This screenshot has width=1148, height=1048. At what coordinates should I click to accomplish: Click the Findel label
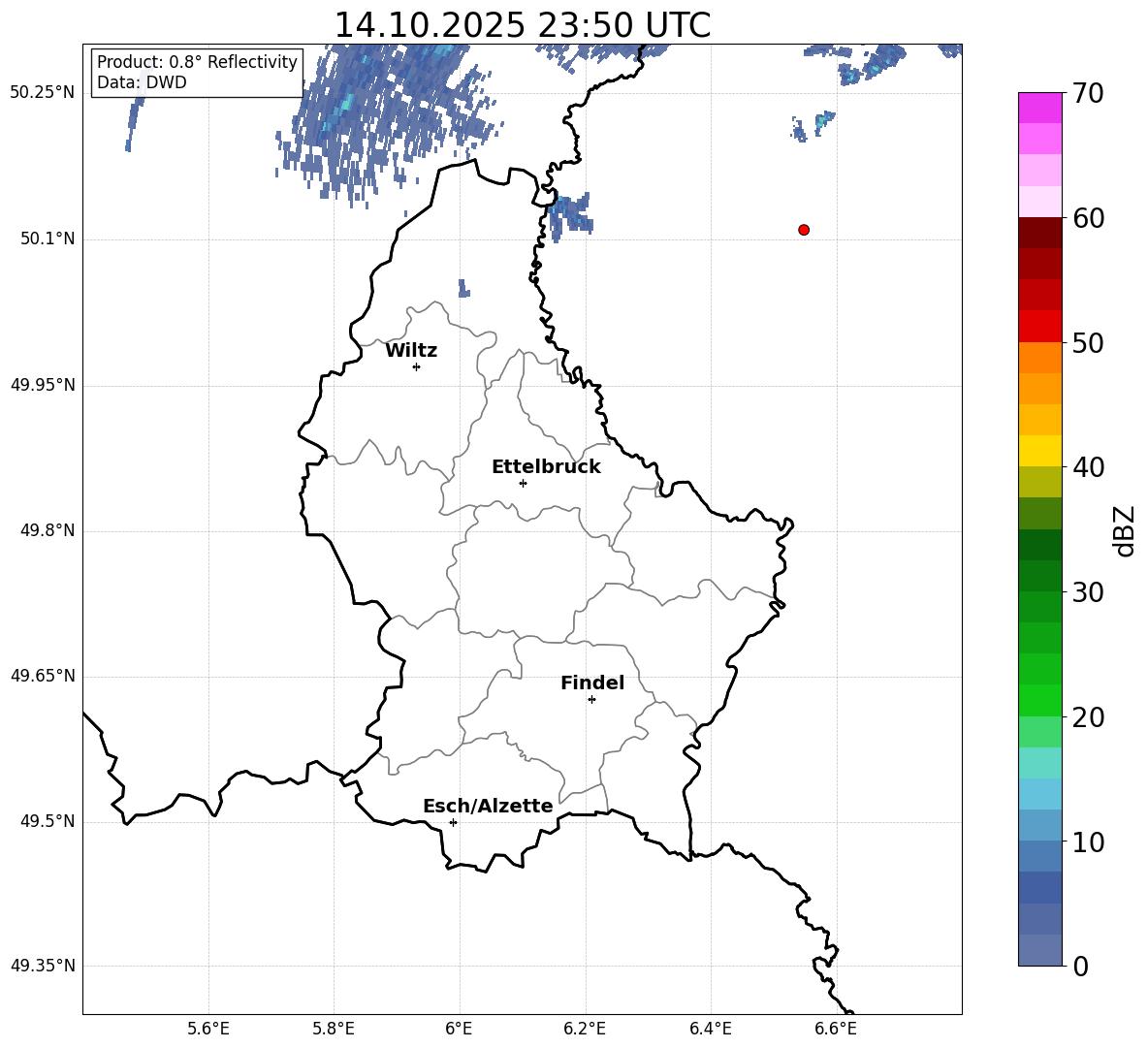pyautogui.click(x=592, y=683)
